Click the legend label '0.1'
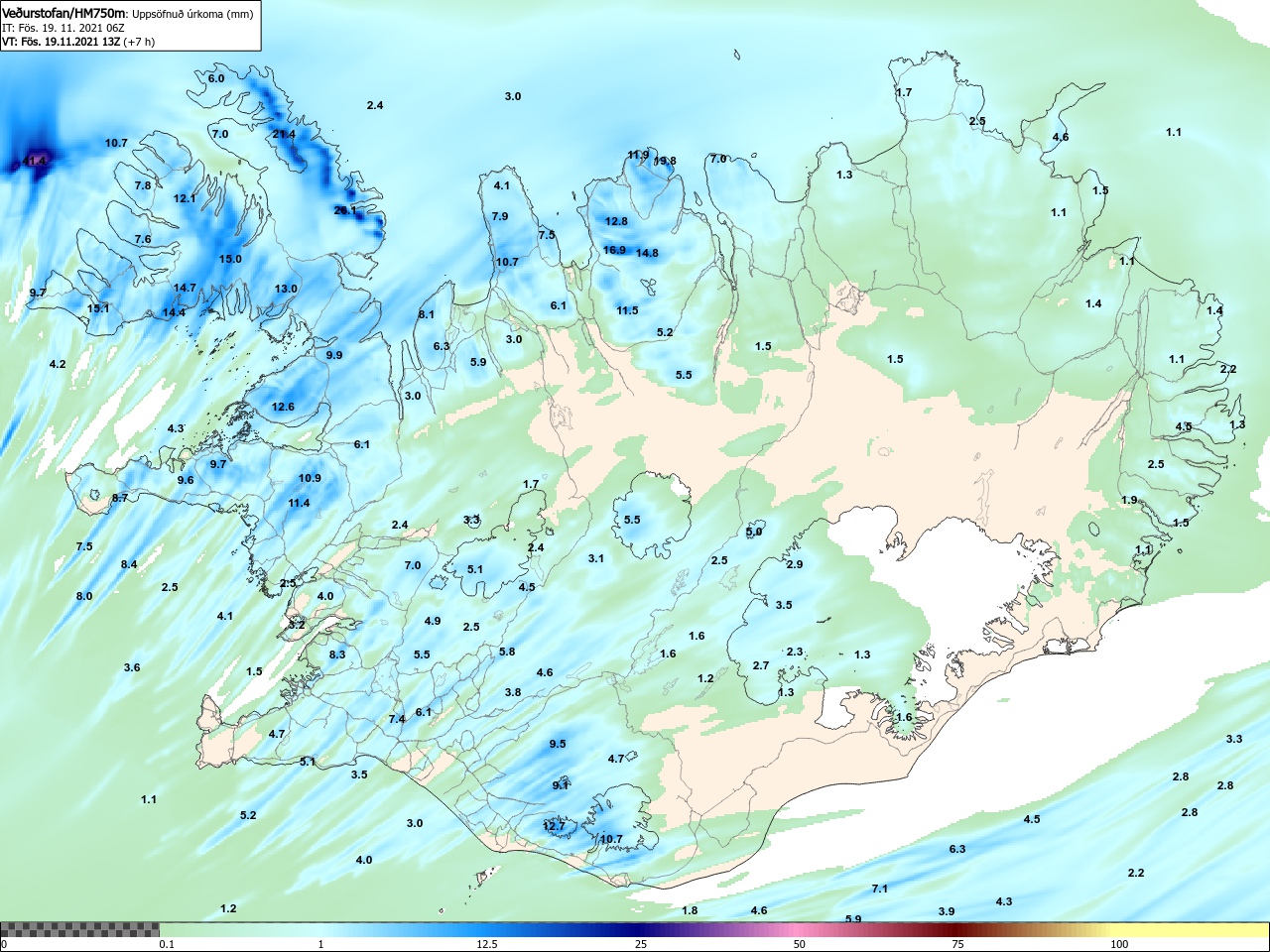The height and width of the screenshot is (952, 1270). pos(167,945)
